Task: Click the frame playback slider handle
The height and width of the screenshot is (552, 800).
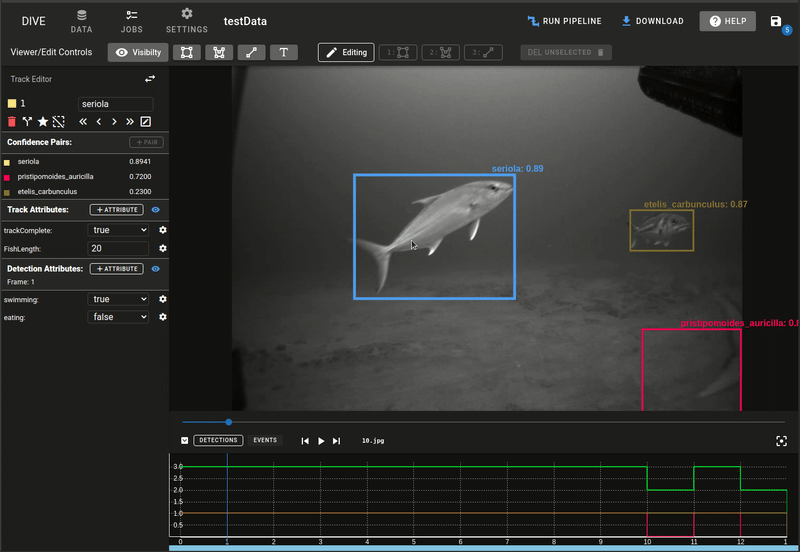Action: tap(229, 422)
